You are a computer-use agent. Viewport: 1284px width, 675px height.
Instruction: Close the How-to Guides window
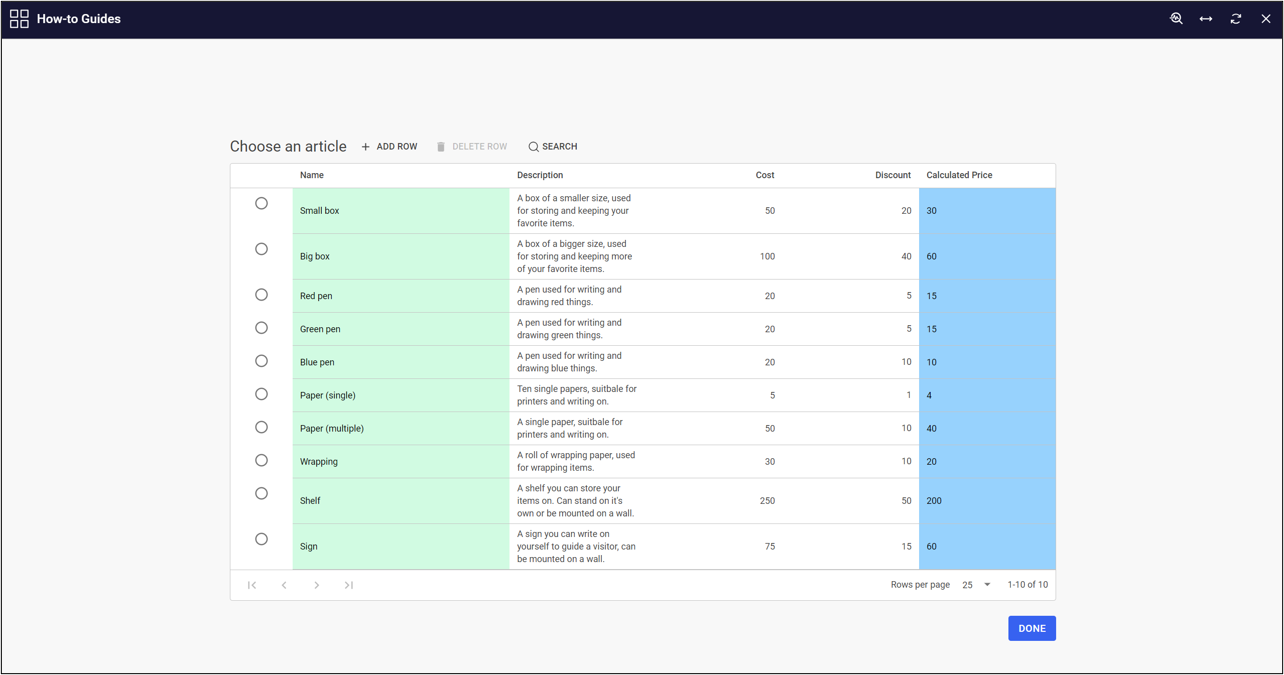pyautogui.click(x=1266, y=19)
